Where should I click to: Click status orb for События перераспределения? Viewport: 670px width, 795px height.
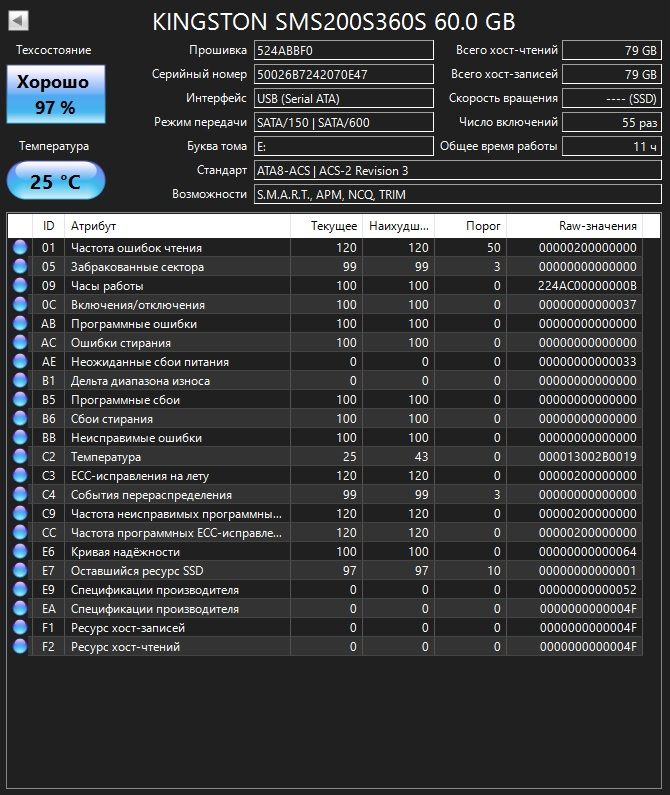[x=20, y=494]
